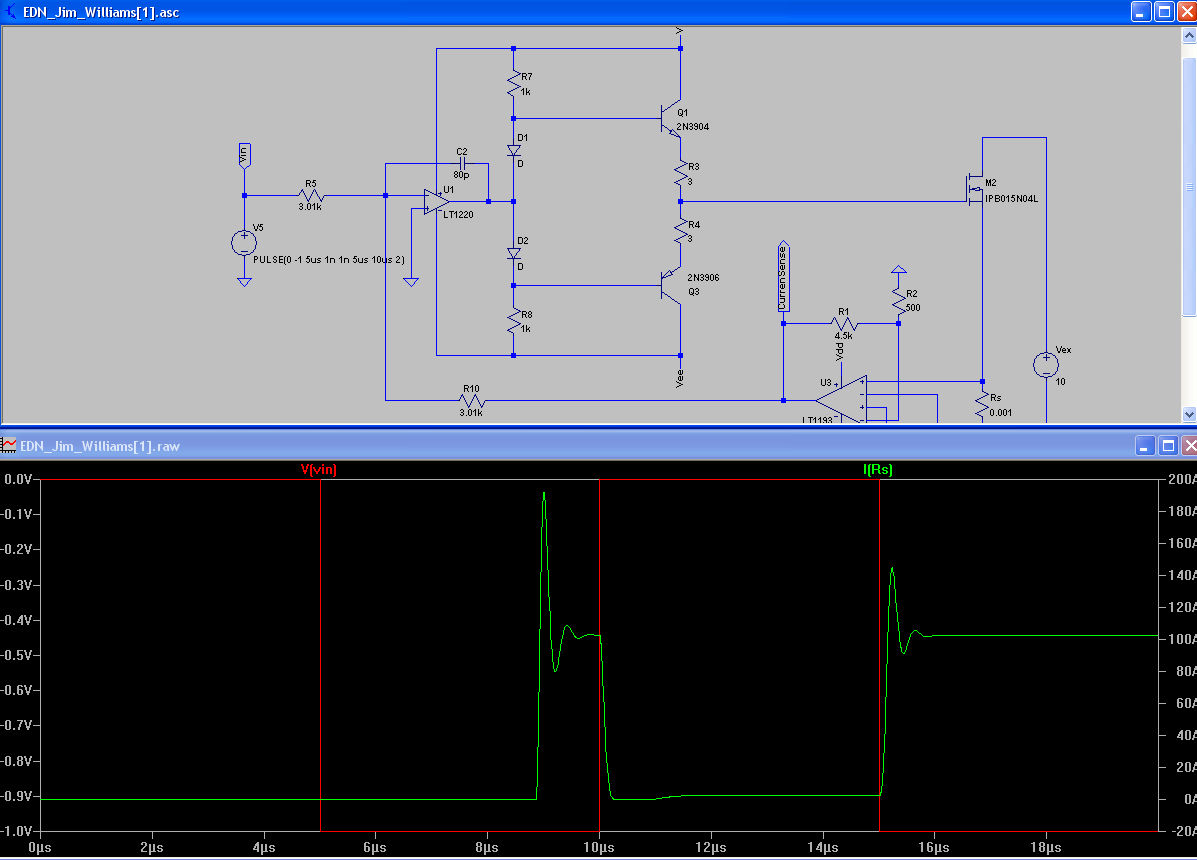The height and width of the screenshot is (860, 1197).
Task: Click sense resistor Rs 0.001
Action: 982,404
